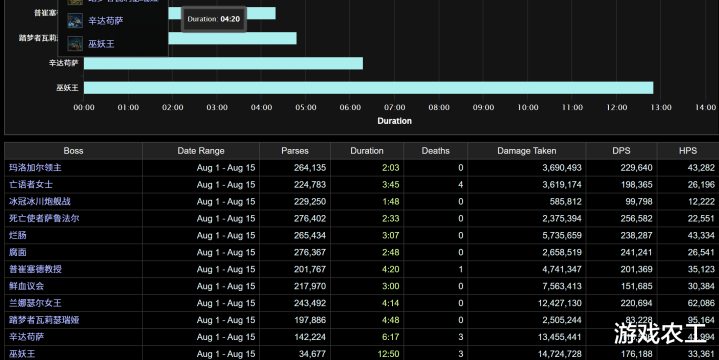Screen dimensions: 719x360
Task: Click parses value 276,402
Action: [x=310, y=219]
